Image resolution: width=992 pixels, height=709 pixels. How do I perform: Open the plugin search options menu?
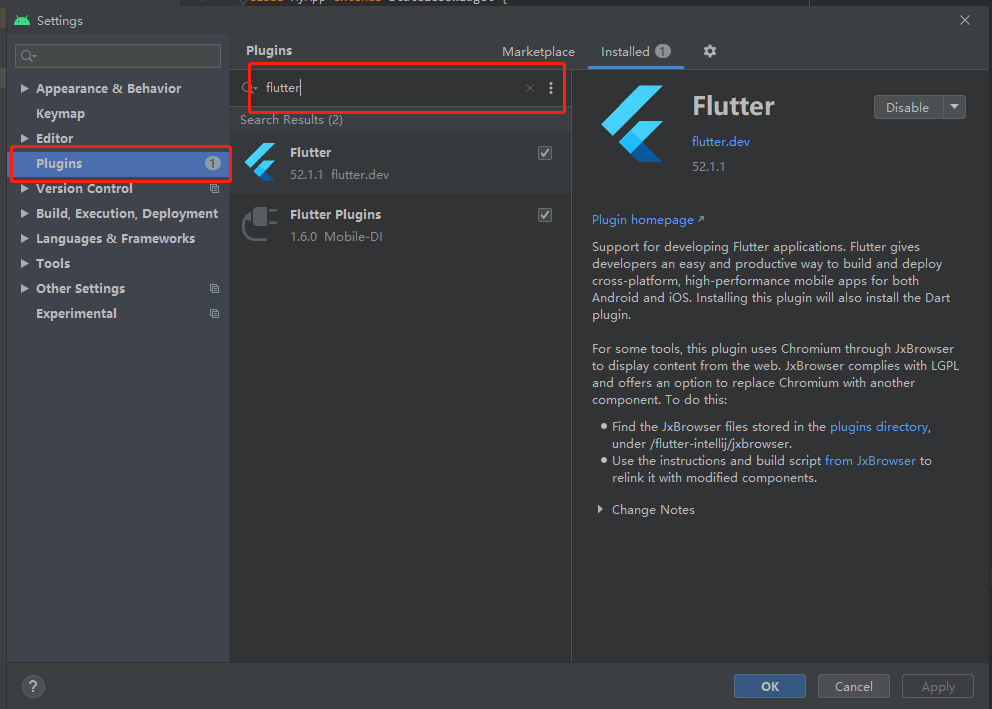pos(550,88)
